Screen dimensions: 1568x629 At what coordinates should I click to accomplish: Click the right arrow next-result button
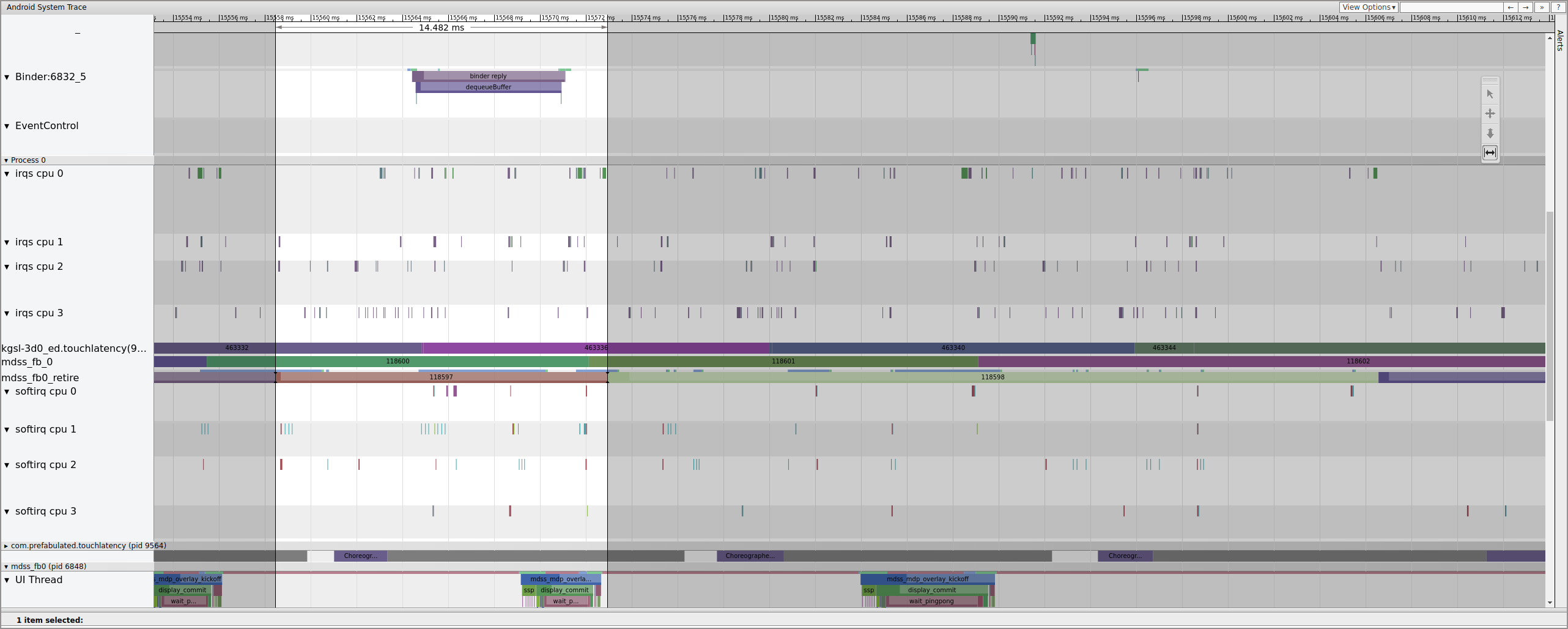[1526, 7]
